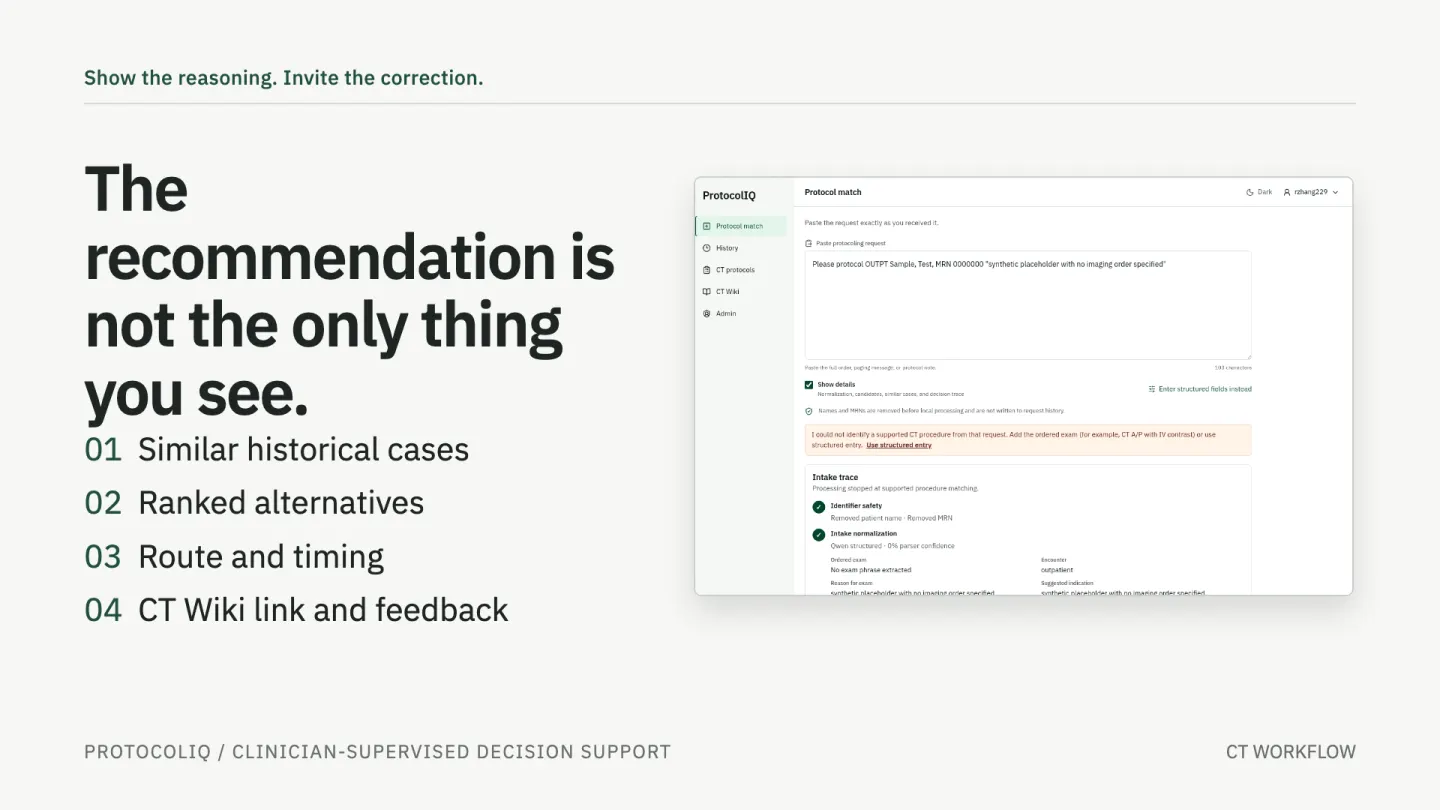The width and height of the screenshot is (1440, 810).
Task: Click '01 Similar historical cases' list item
Action: (277, 450)
